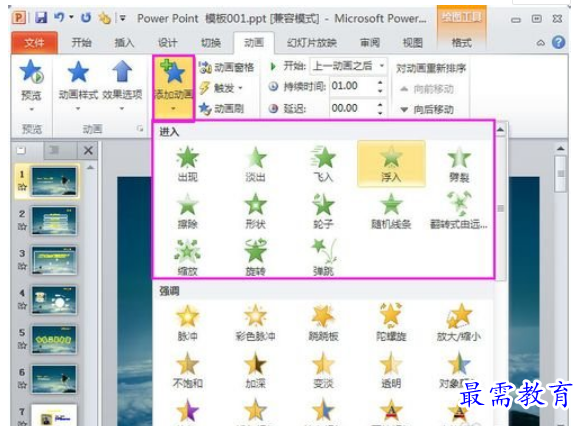Image resolution: width=581 pixels, height=426 pixels.
Task: Switch to the 设计 design tab
Action: click(167, 43)
